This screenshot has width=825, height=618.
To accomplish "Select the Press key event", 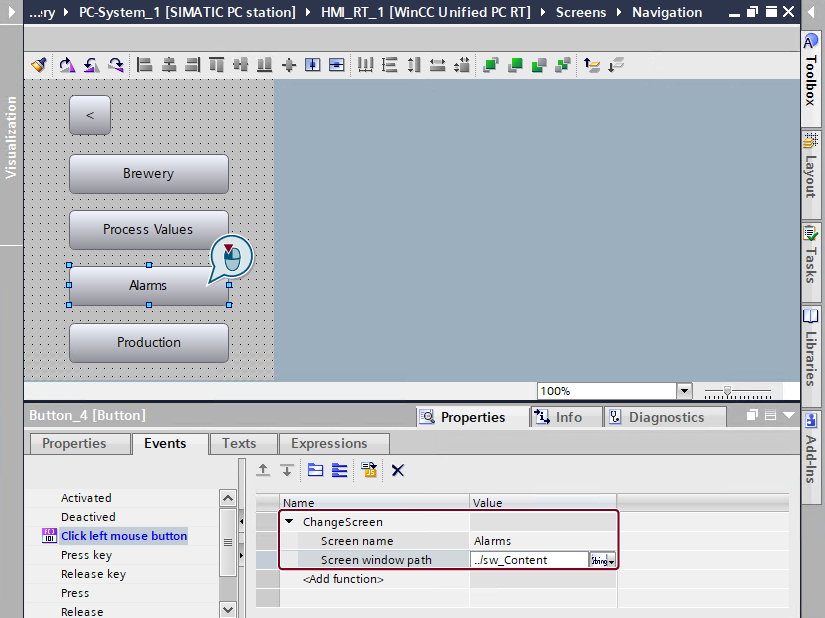I will [86, 555].
